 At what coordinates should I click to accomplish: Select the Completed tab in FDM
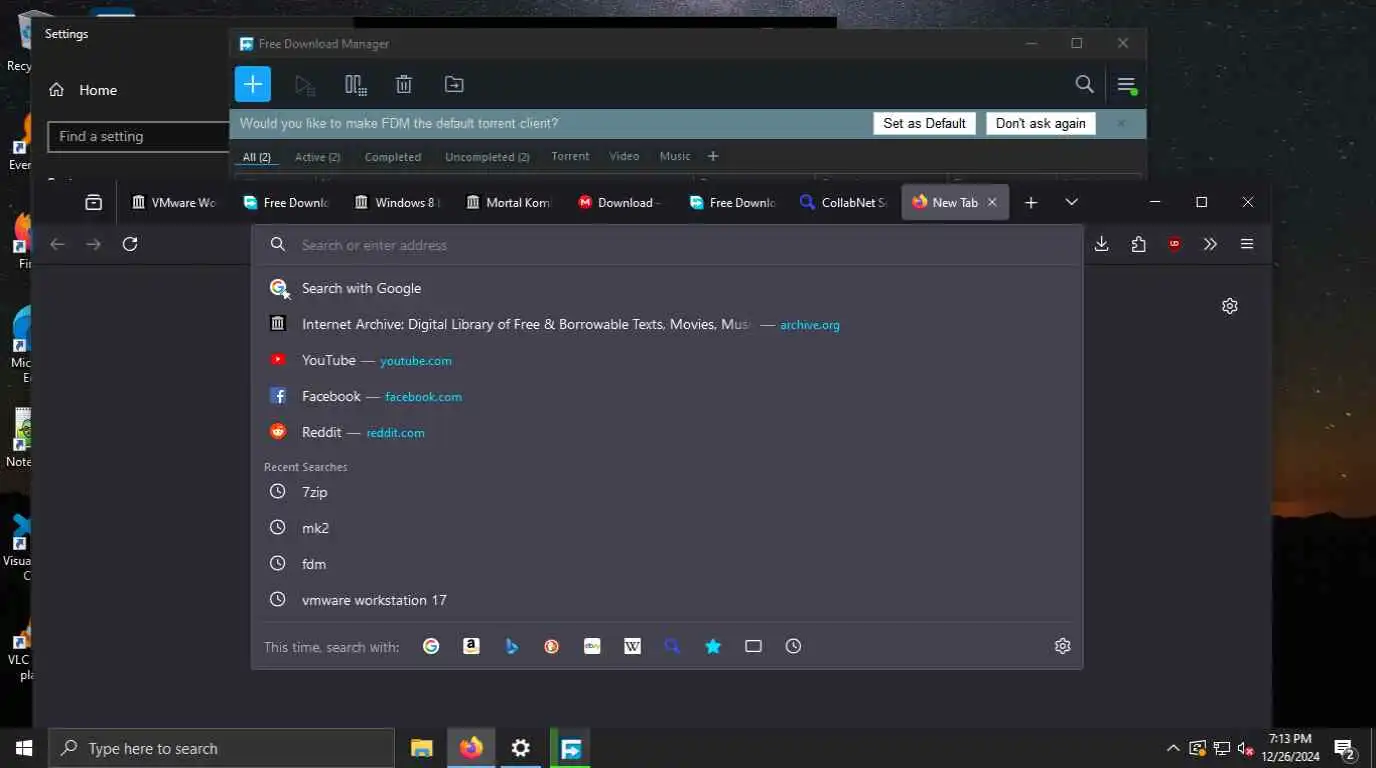(393, 157)
